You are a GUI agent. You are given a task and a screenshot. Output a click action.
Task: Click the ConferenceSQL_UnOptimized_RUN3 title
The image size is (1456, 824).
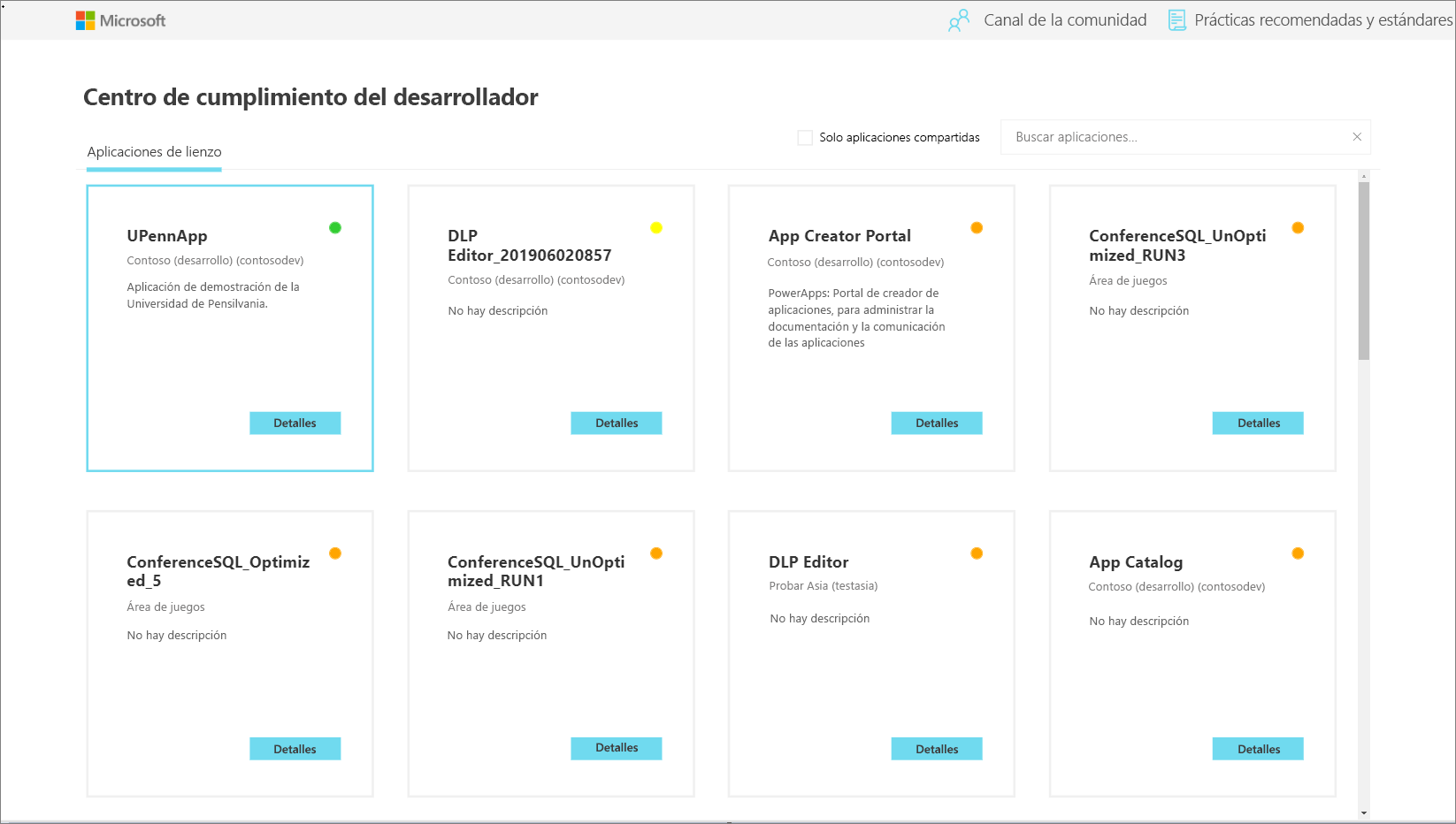(1177, 246)
